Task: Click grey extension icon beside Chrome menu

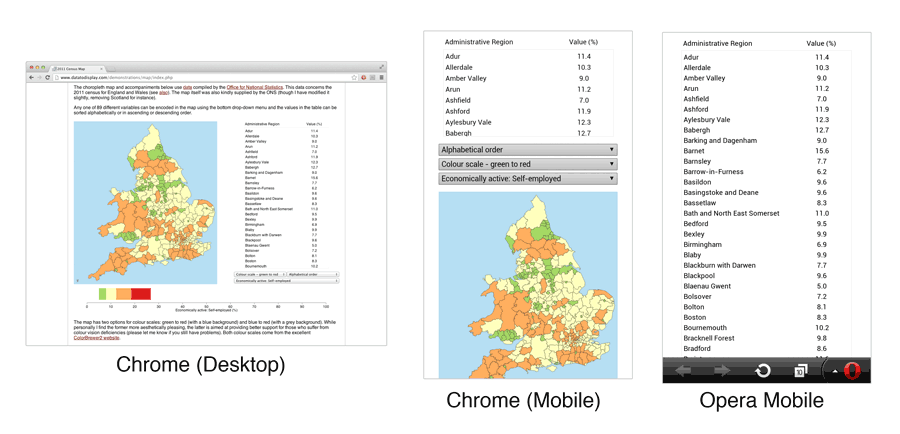Action: click(x=373, y=78)
